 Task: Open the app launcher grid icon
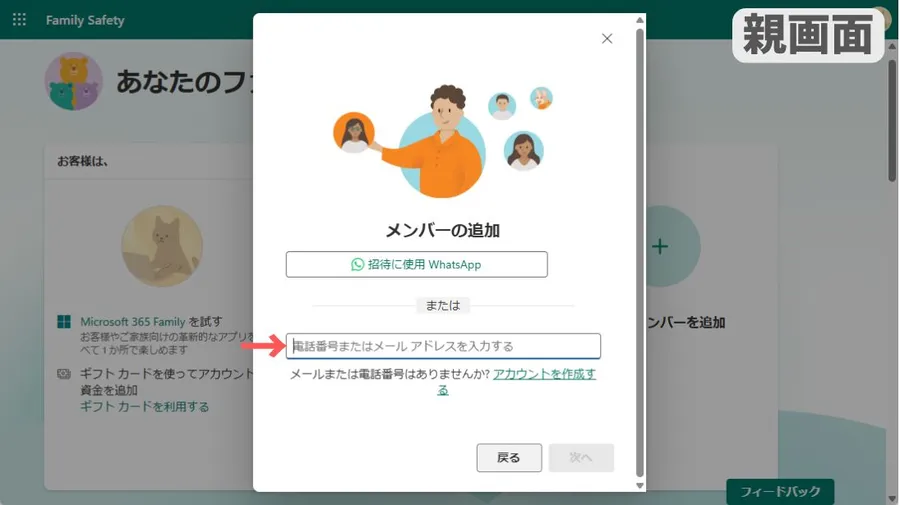[19, 20]
